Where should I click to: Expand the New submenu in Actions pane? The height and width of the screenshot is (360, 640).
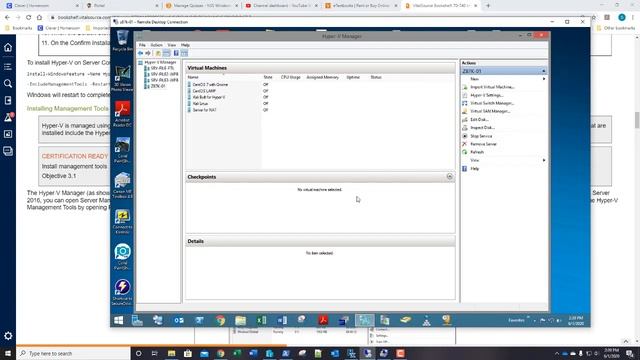click(504, 79)
